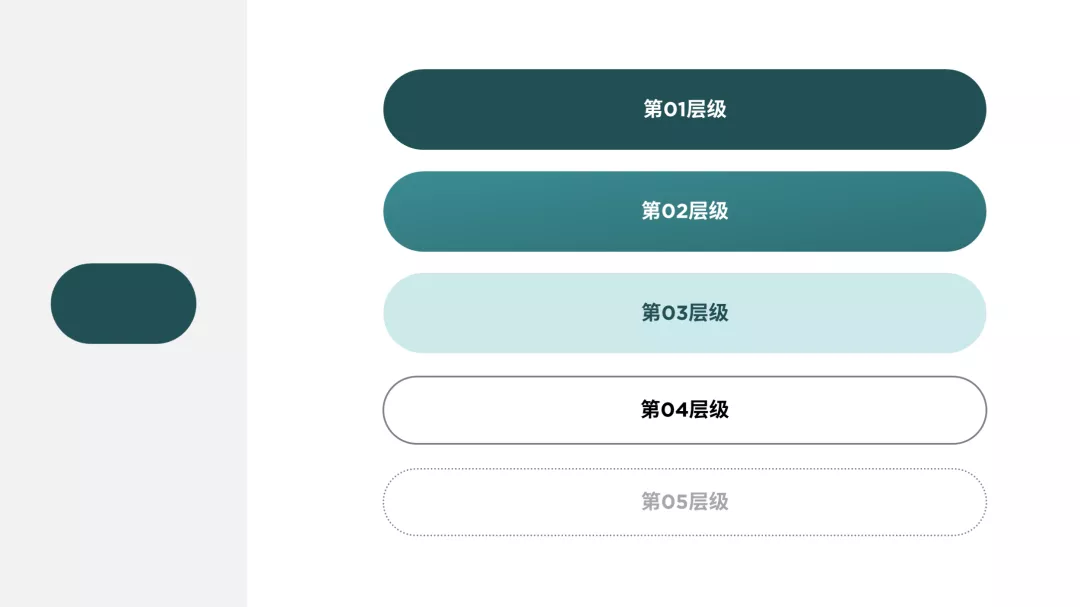Choose the light mint 第03层级 button
This screenshot has width=1080, height=607.
pos(685,313)
